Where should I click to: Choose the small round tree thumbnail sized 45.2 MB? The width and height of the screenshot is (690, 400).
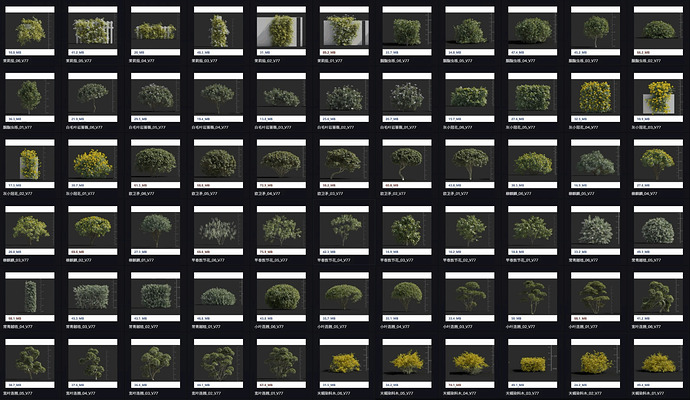pos(595,31)
